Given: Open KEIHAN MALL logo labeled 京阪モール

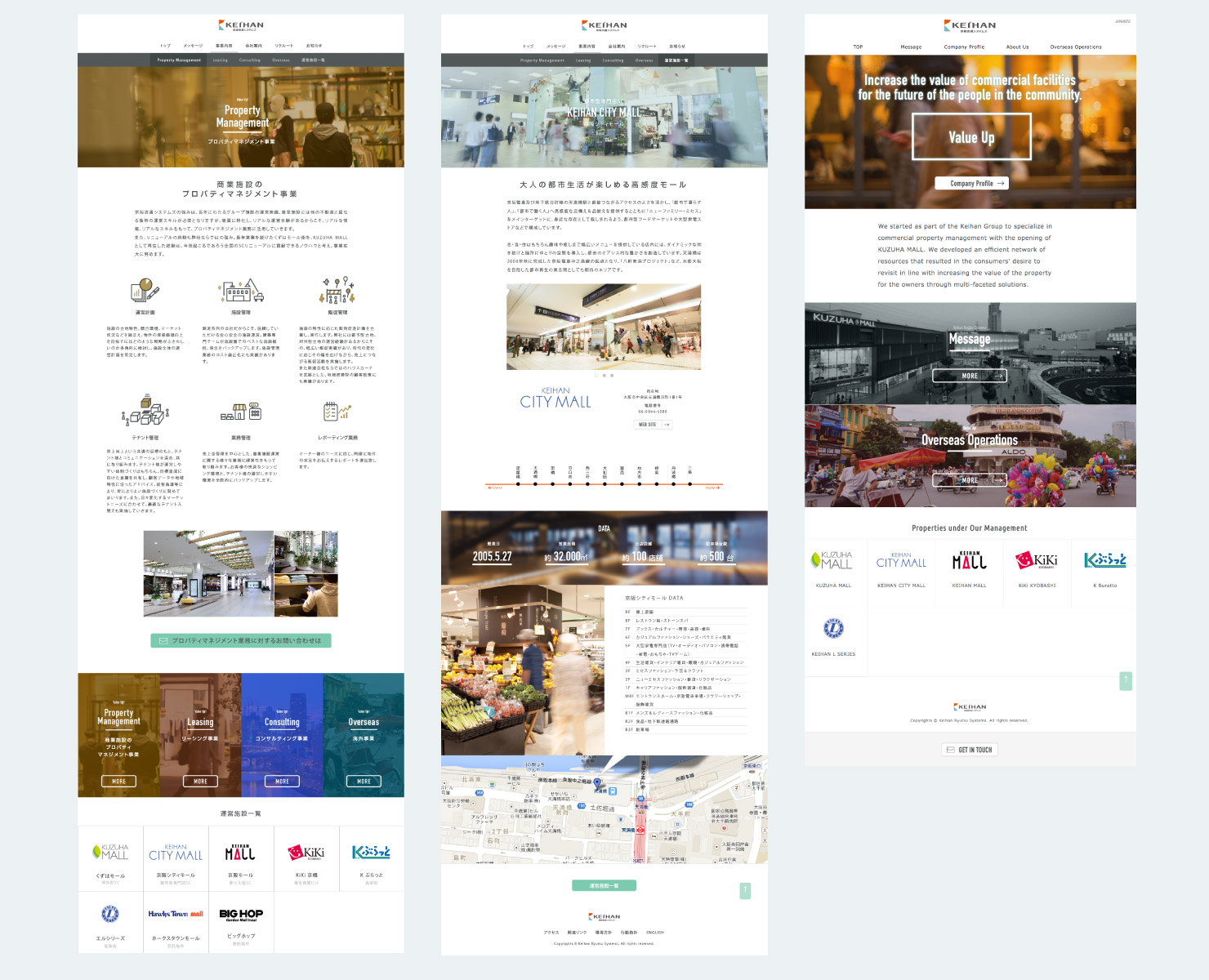Looking at the screenshot, I should coord(240,853).
